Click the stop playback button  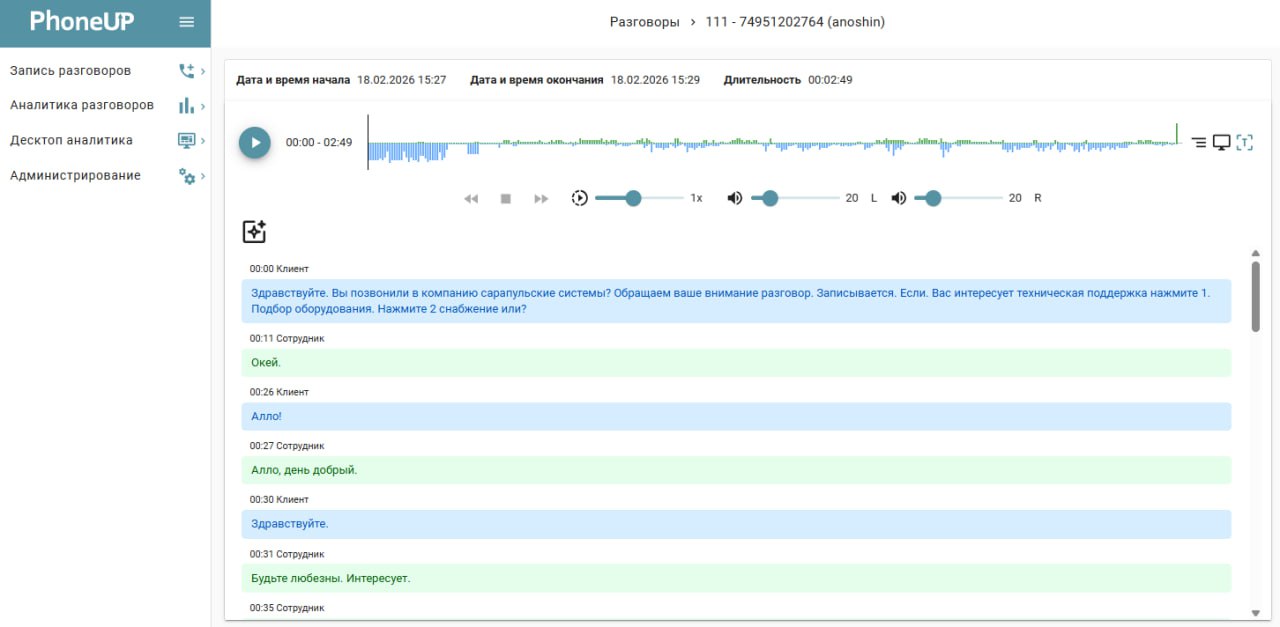(506, 199)
